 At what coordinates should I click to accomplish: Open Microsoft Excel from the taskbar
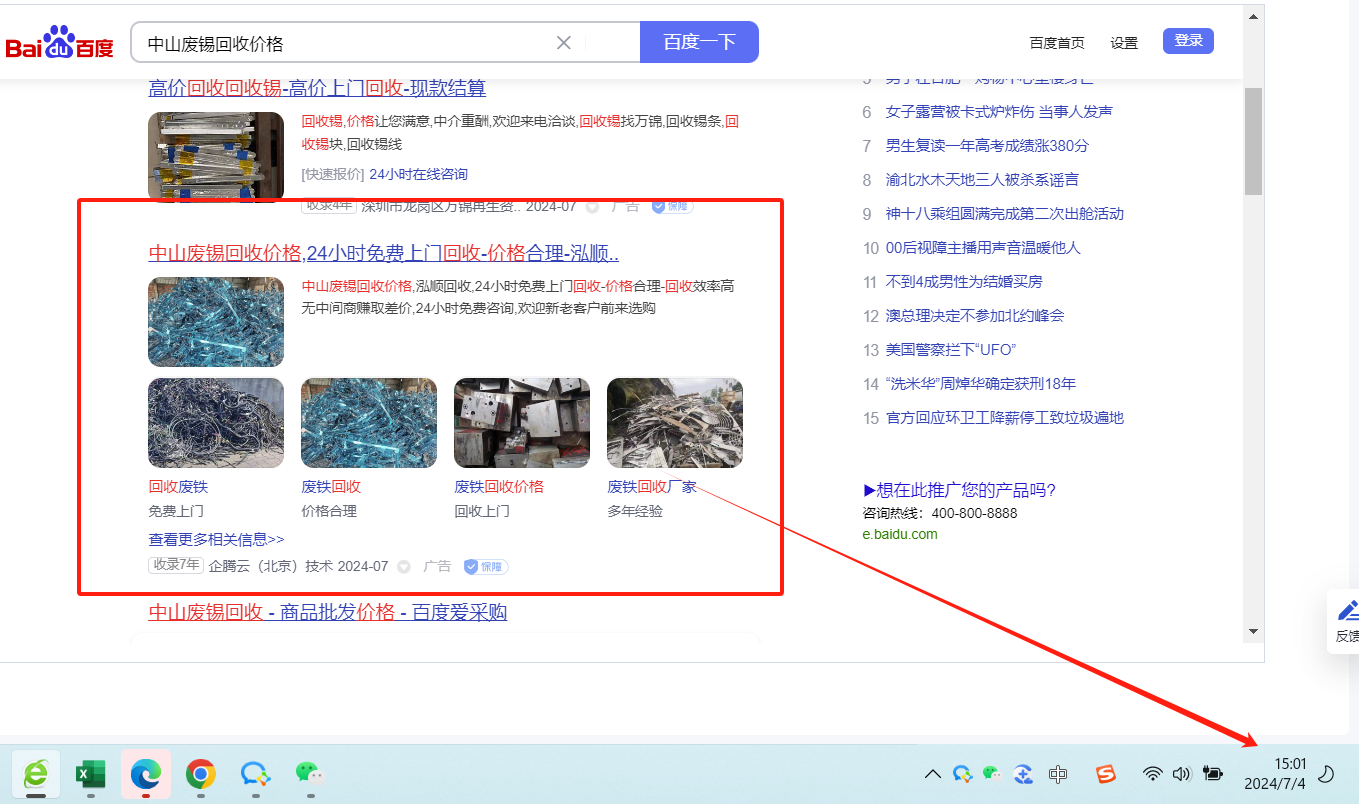(91, 774)
